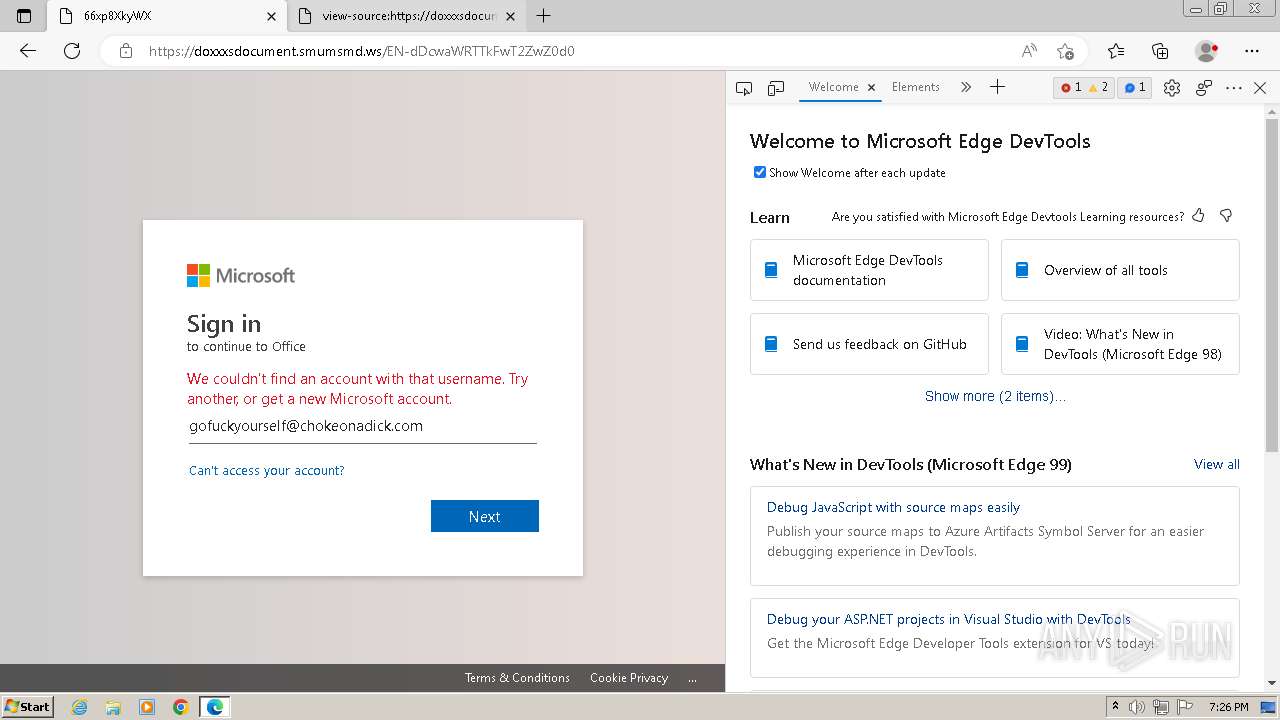Click the browser Back arrow
The width and height of the screenshot is (1280, 720).
(x=28, y=51)
